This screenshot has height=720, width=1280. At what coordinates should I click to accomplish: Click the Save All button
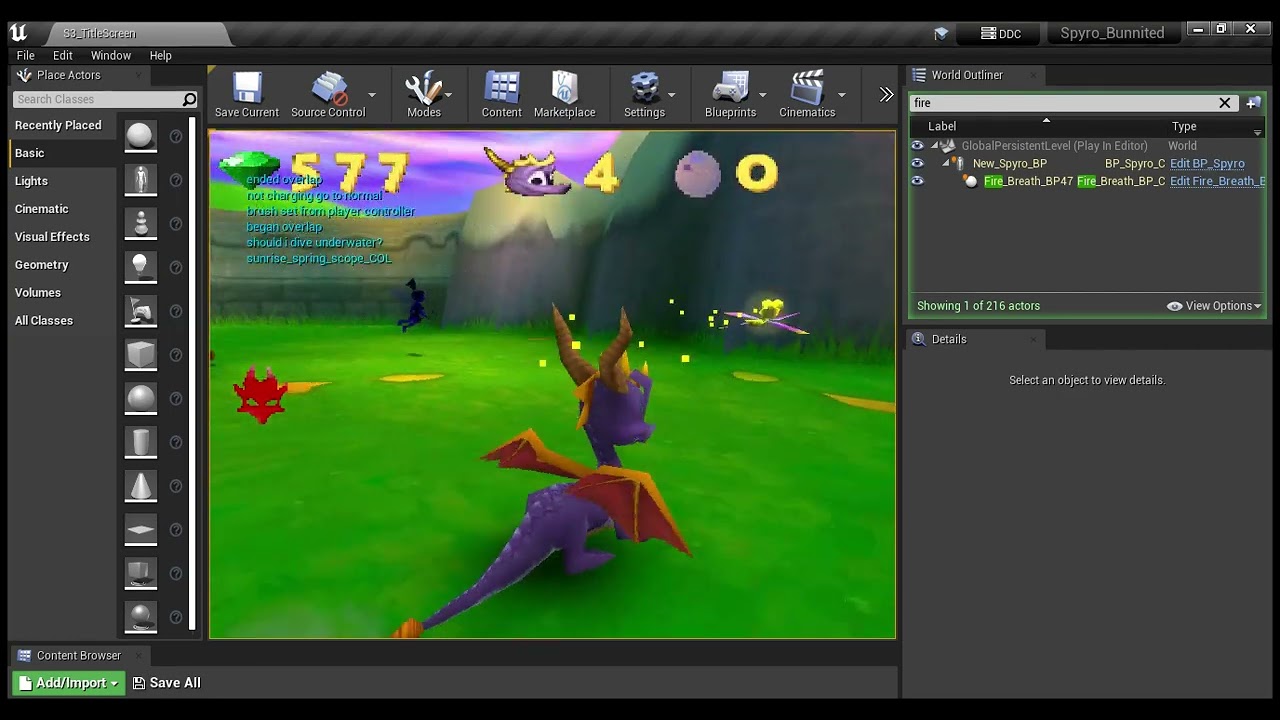click(x=167, y=683)
